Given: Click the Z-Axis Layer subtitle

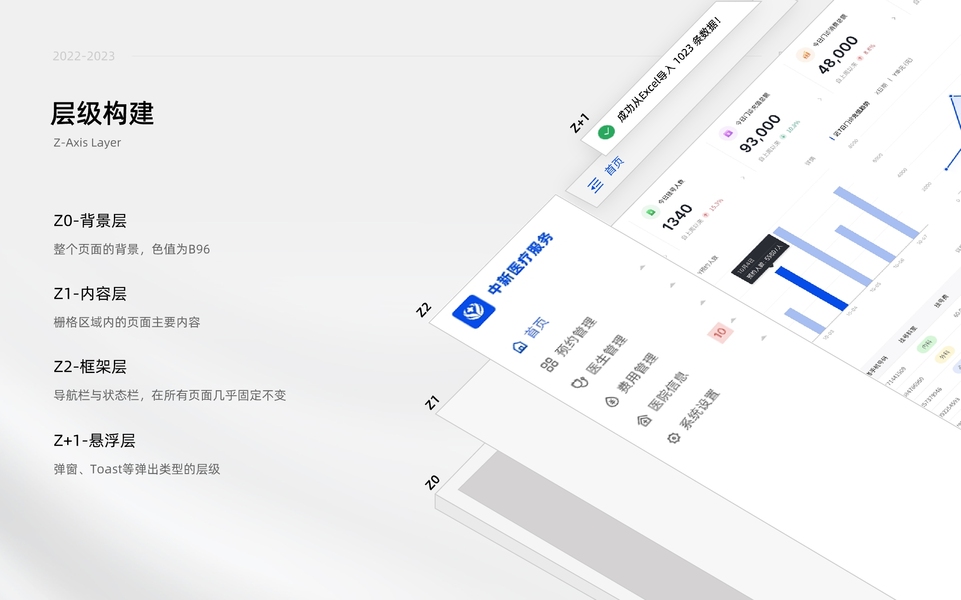Looking at the screenshot, I should pyautogui.click(x=87, y=142).
